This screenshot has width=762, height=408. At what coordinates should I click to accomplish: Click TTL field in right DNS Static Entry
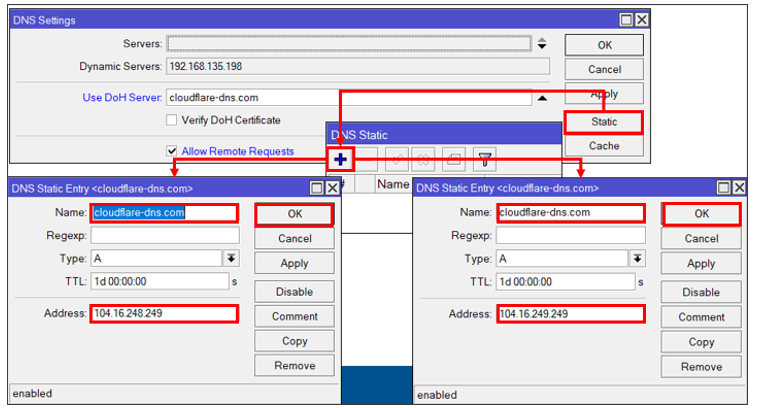coord(565,282)
